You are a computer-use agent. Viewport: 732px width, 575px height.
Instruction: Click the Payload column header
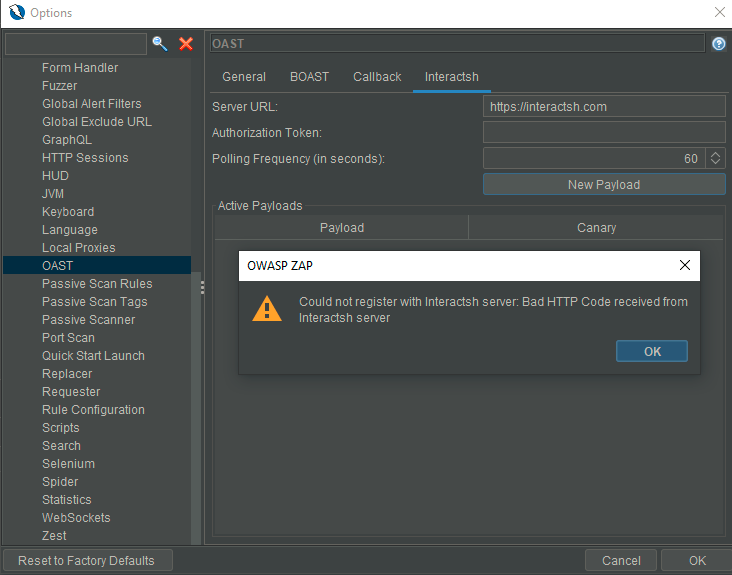coord(342,227)
